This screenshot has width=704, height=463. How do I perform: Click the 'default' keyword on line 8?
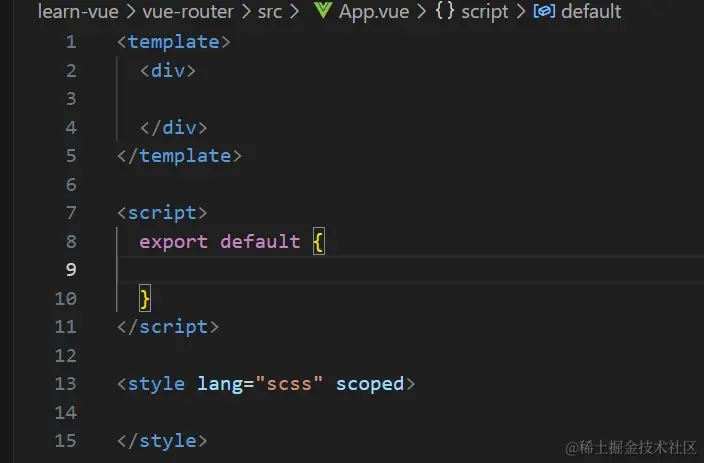pyautogui.click(x=260, y=242)
